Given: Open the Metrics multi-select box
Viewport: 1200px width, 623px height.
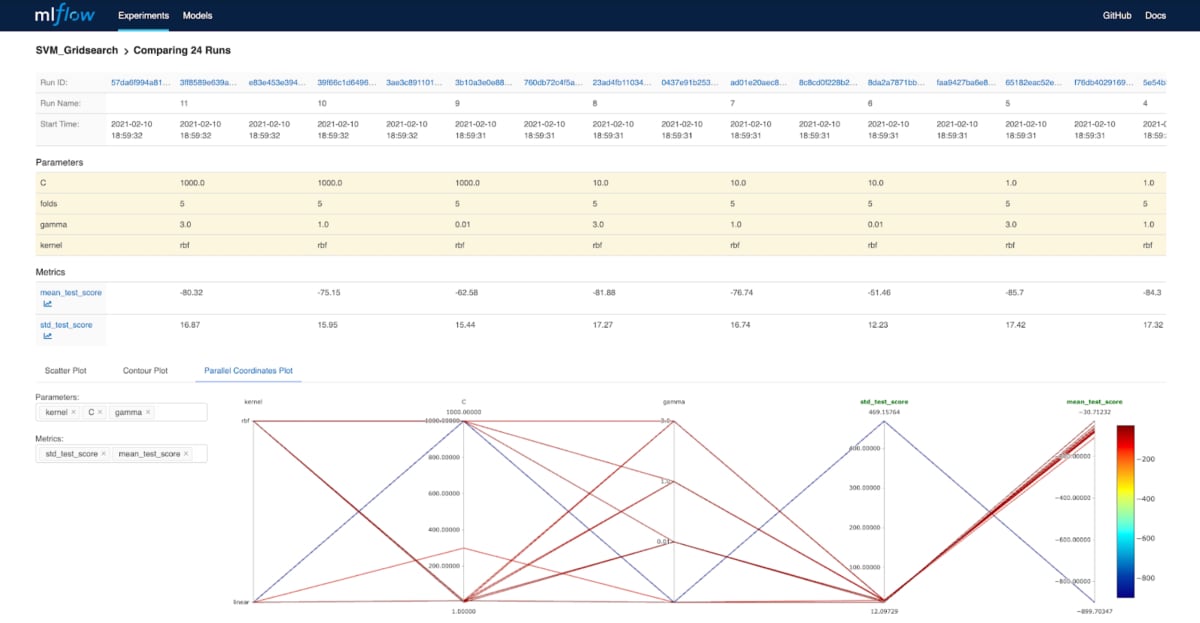Looking at the screenshot, I should [121, 454].
